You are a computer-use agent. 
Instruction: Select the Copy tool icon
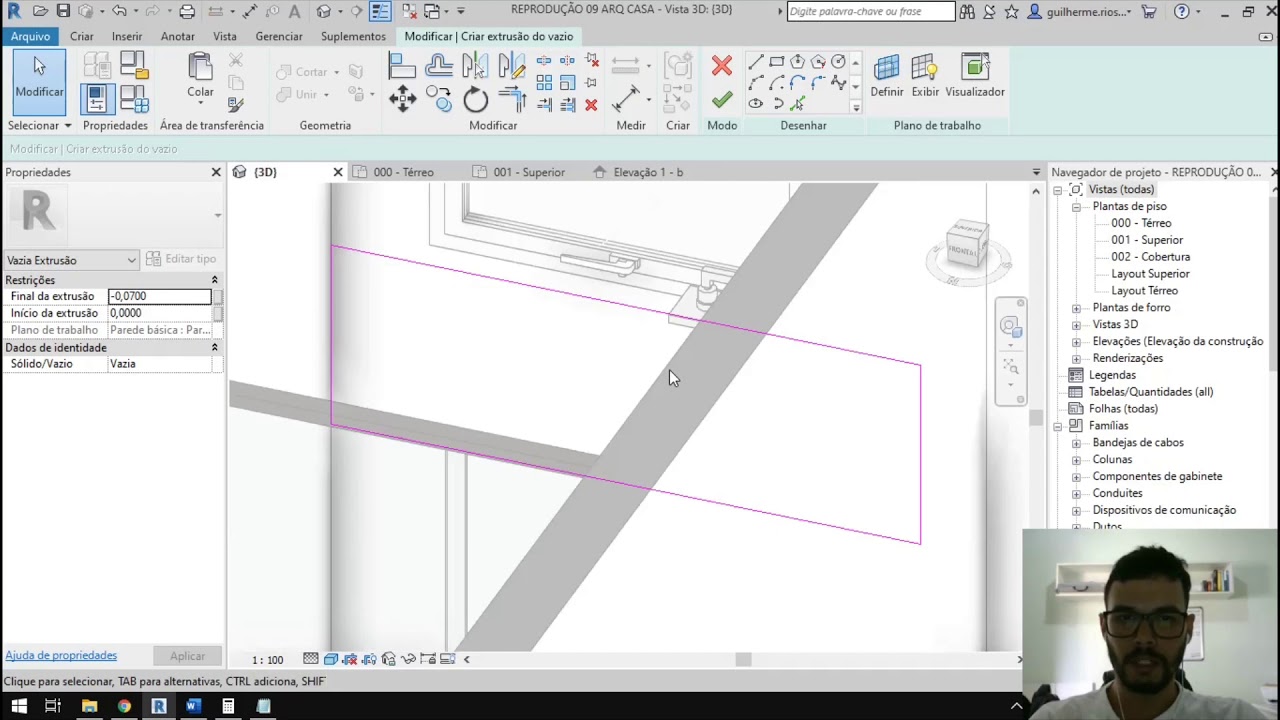click(x=439, y=98)
